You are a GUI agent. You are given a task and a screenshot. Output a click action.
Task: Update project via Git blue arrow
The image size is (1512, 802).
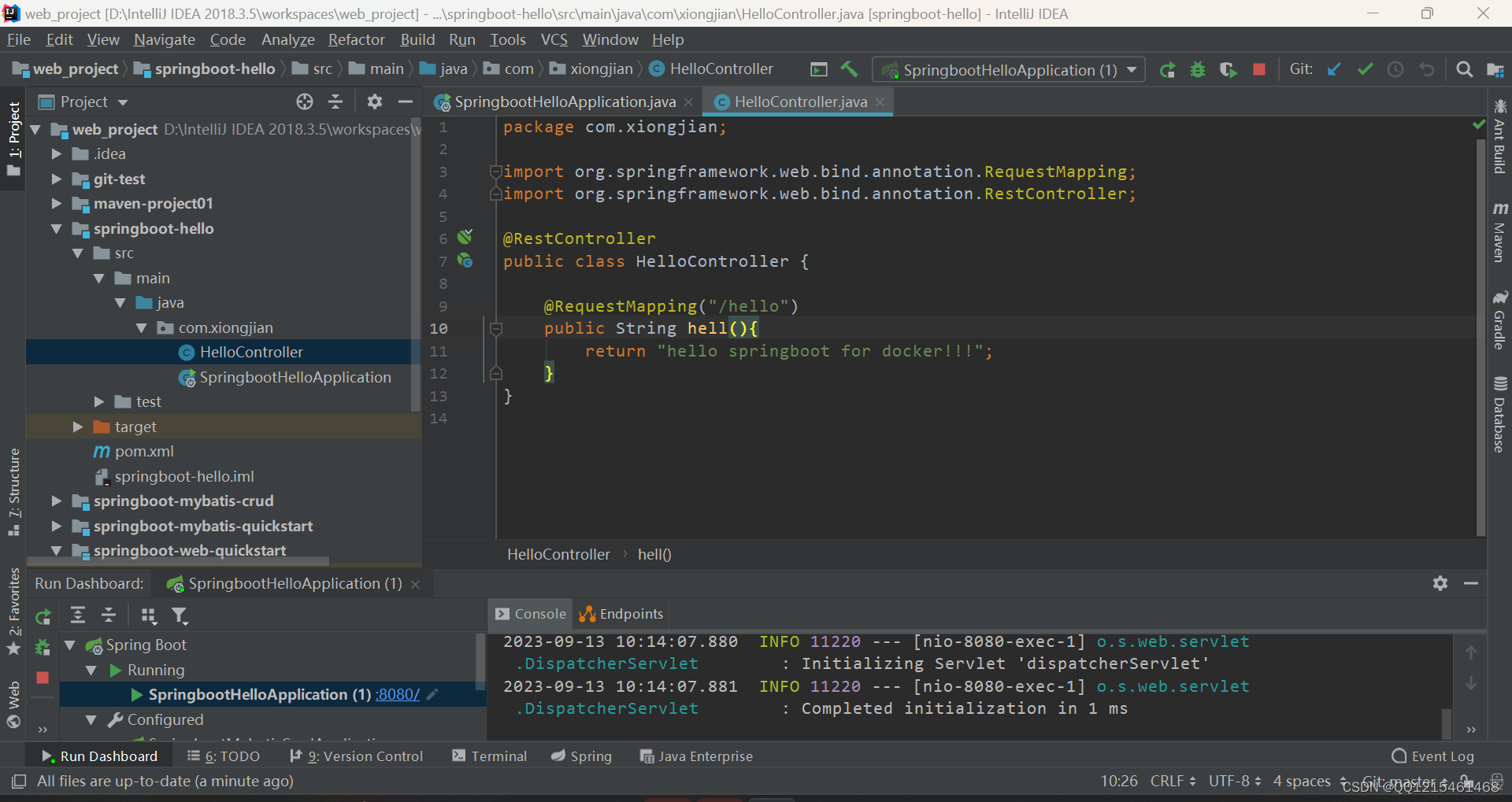coord(1334,69)
